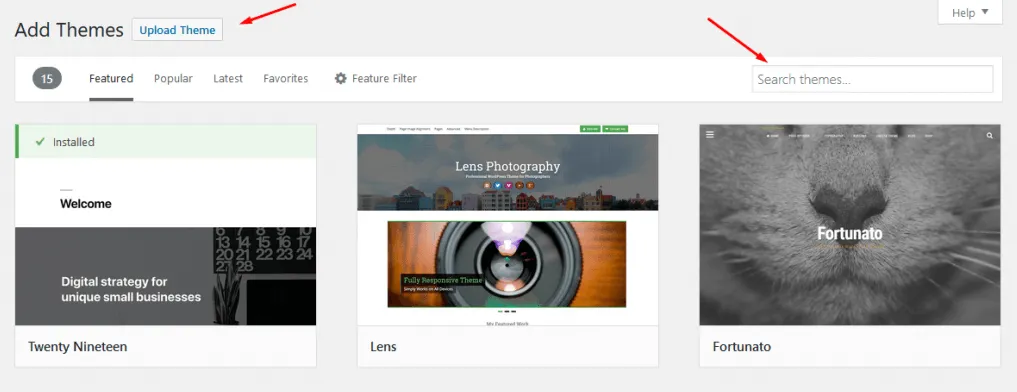Open the Help dropdown
The width and height of the screenshot is (1017, 392).
pyautogui.click(x=970, y=12)
